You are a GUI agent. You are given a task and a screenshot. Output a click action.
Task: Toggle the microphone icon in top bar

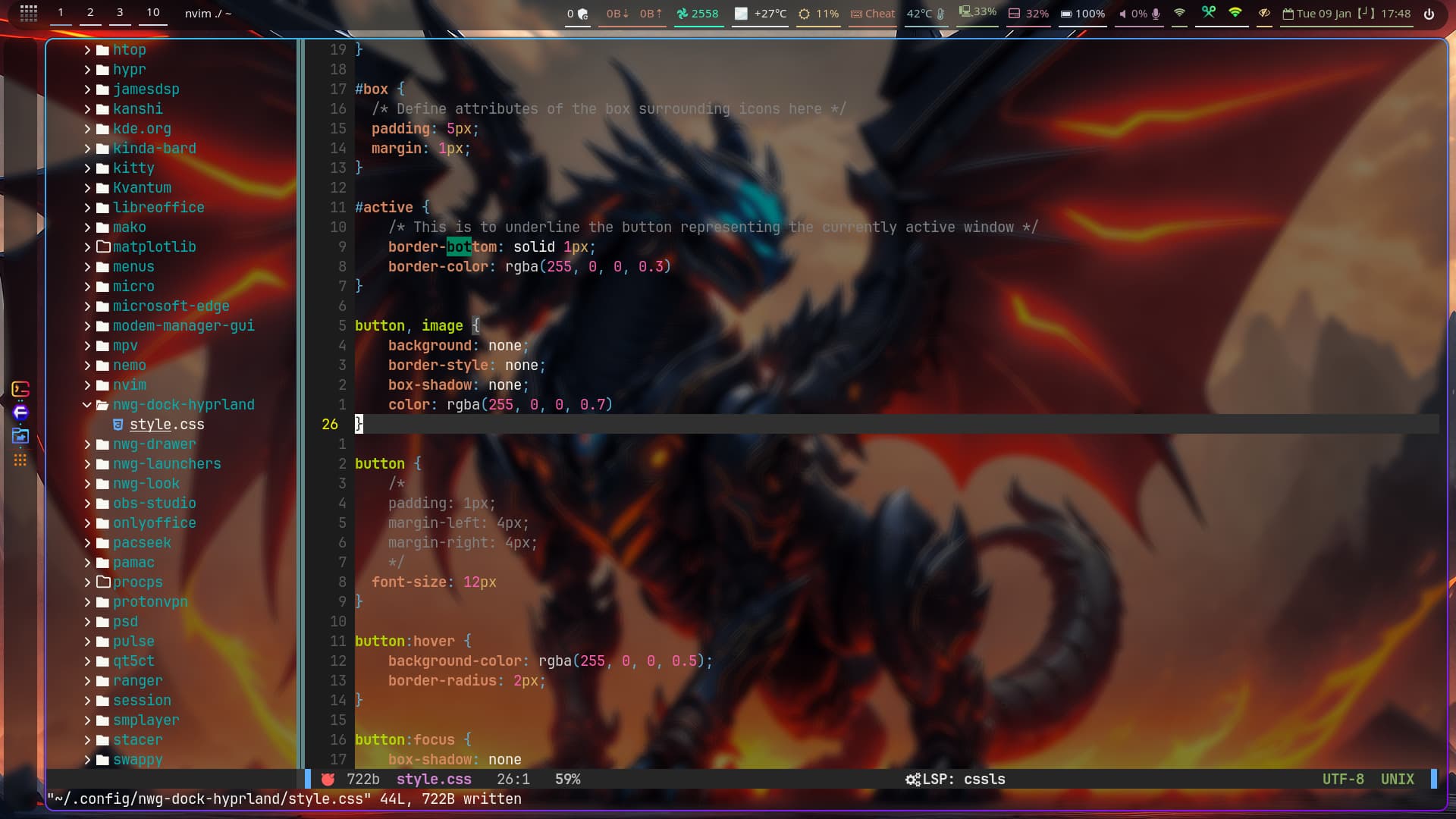click(x=1156, y=14)
